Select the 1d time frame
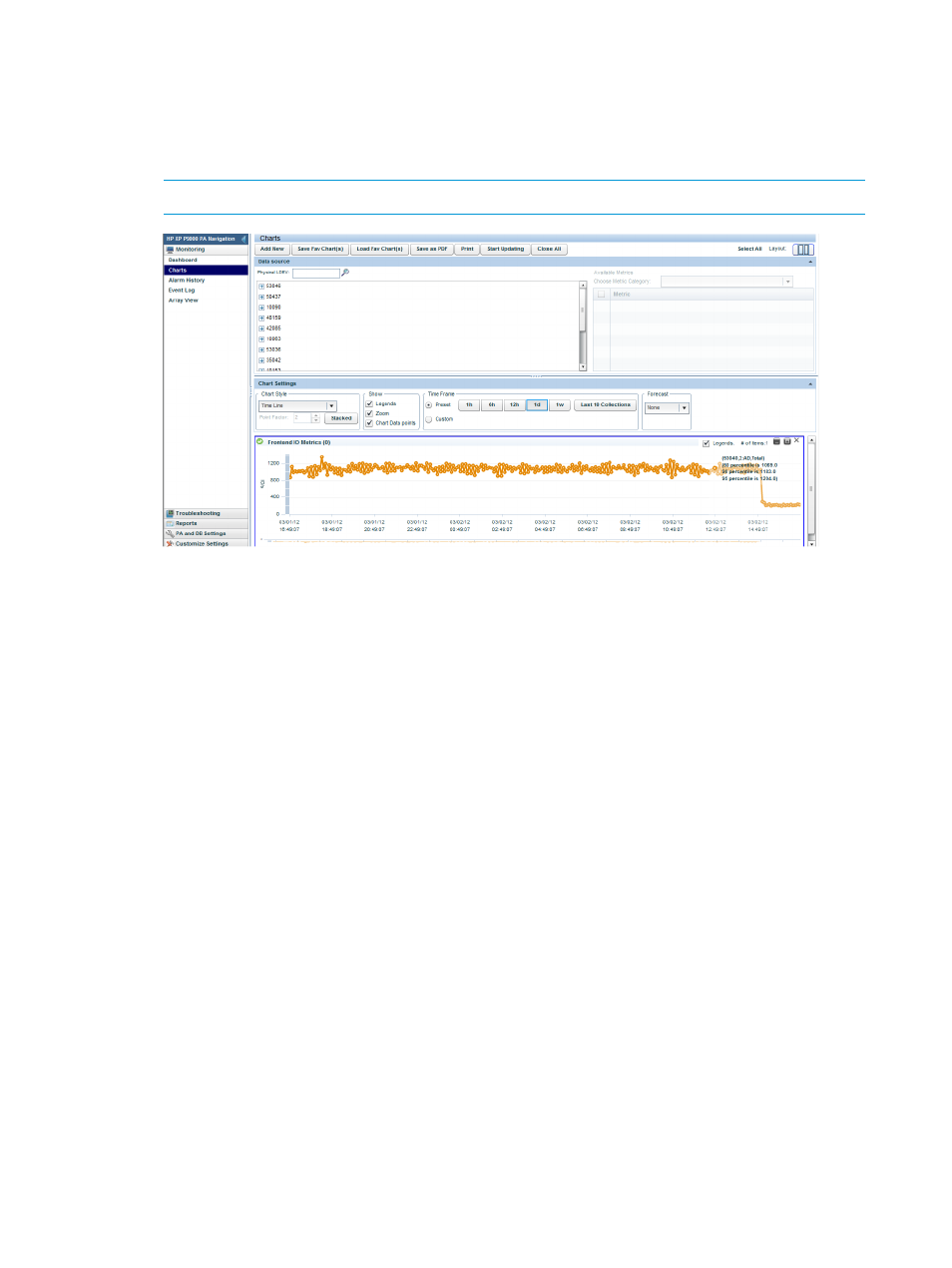The width and height of the screenshot is (952, 1268). coord(537,405)
